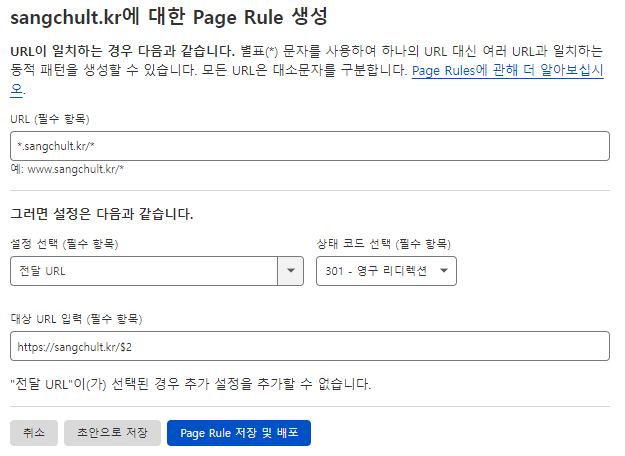Click Page Rule 저장 및 배포 button
625x456 pixels.
click(239, 433)
